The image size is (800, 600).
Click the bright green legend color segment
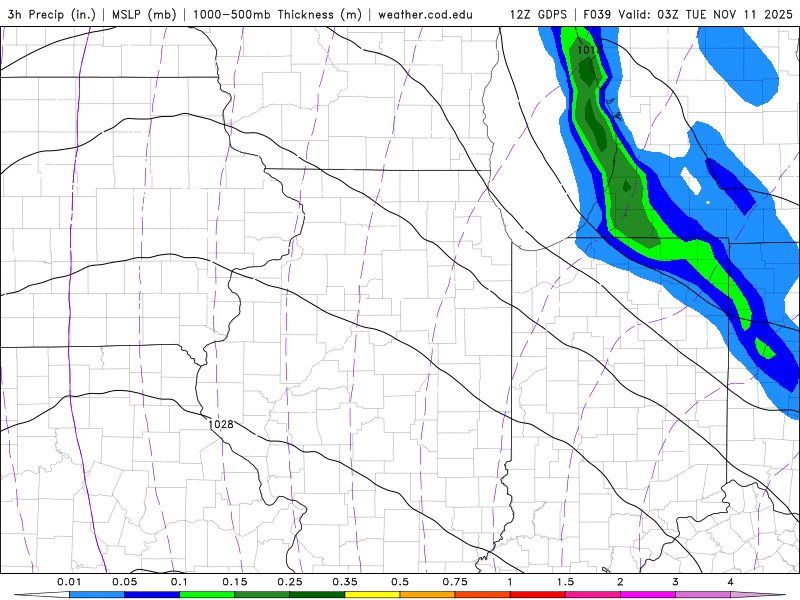click(207, 595)
